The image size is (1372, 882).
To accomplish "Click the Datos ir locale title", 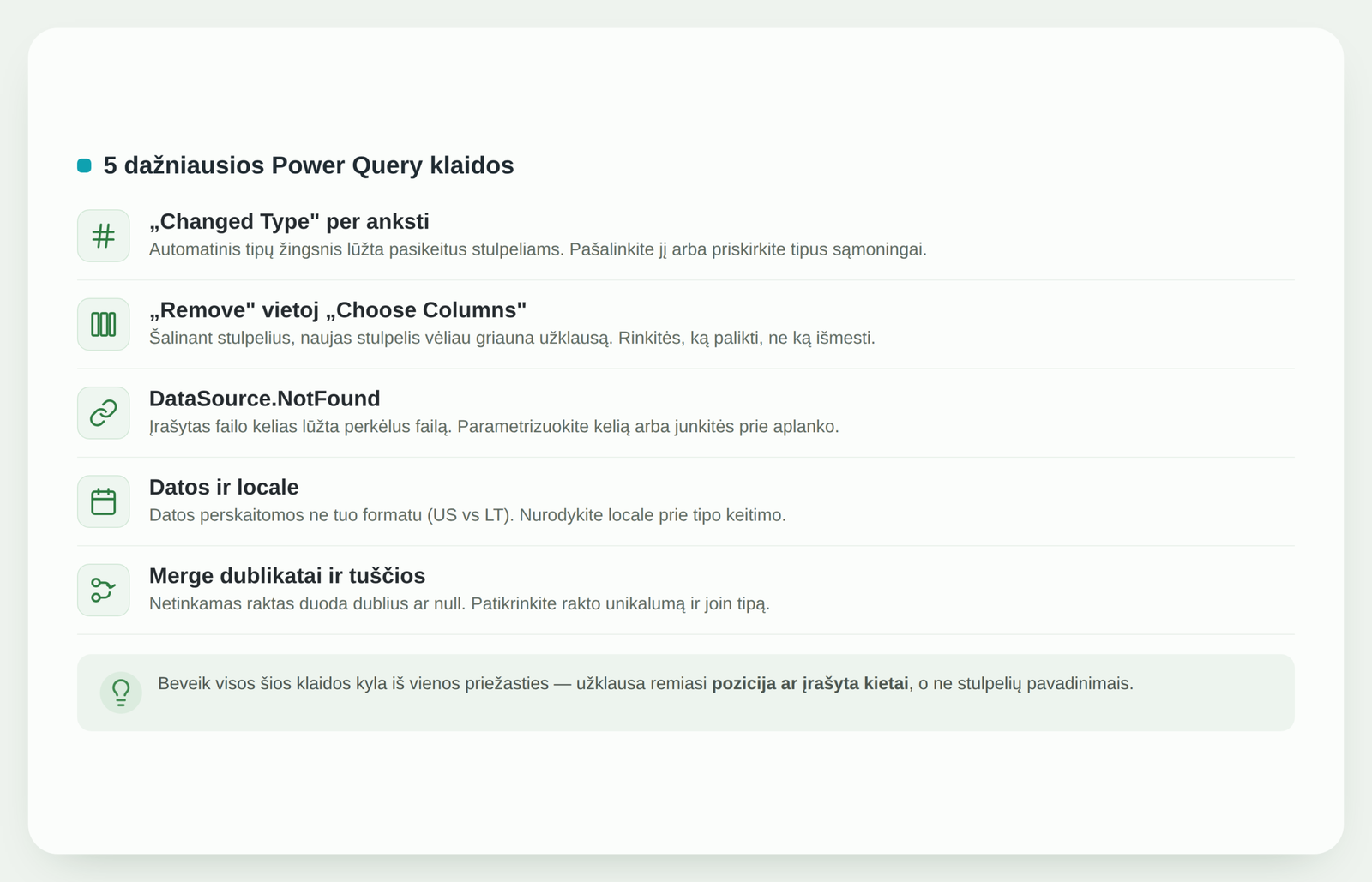I will coord(224,487).
